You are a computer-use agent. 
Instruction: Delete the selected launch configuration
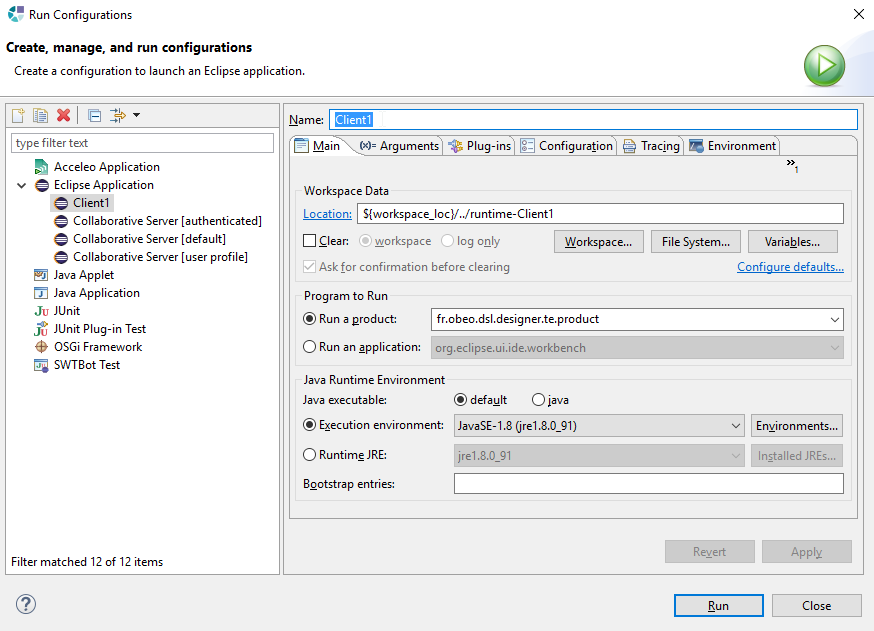(64, 116)
